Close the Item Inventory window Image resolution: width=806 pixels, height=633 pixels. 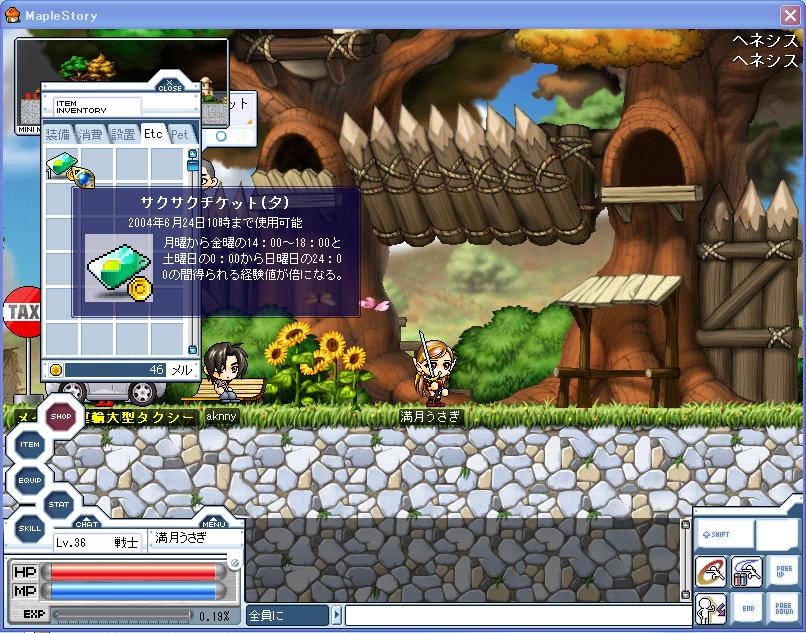pyautogui.click(x=169, y=85)
